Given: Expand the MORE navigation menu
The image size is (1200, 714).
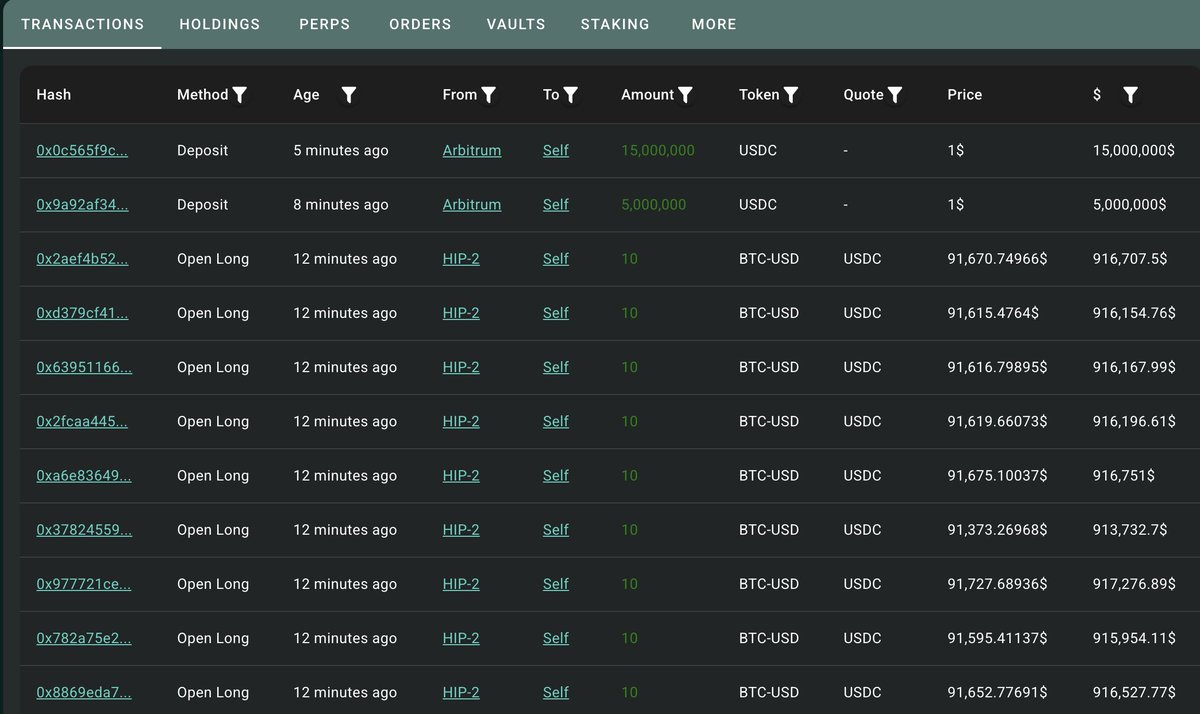Looking at the screenshot, I should pos(714,24).
